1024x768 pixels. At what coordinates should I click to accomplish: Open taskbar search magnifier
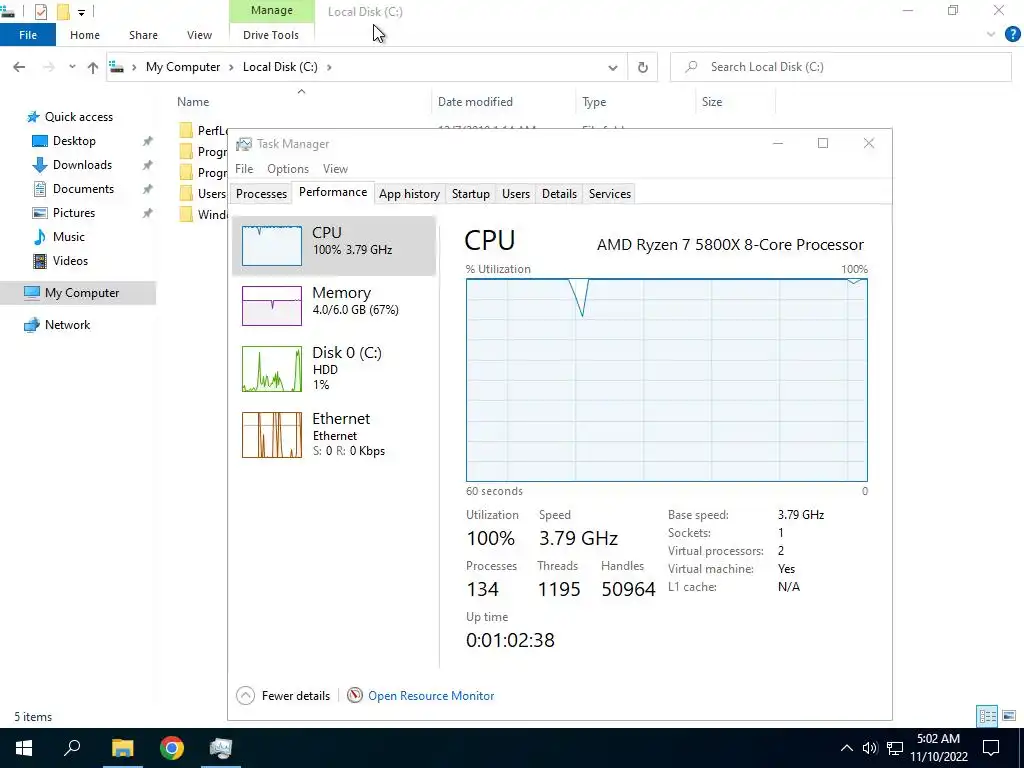tap(72, 748)
